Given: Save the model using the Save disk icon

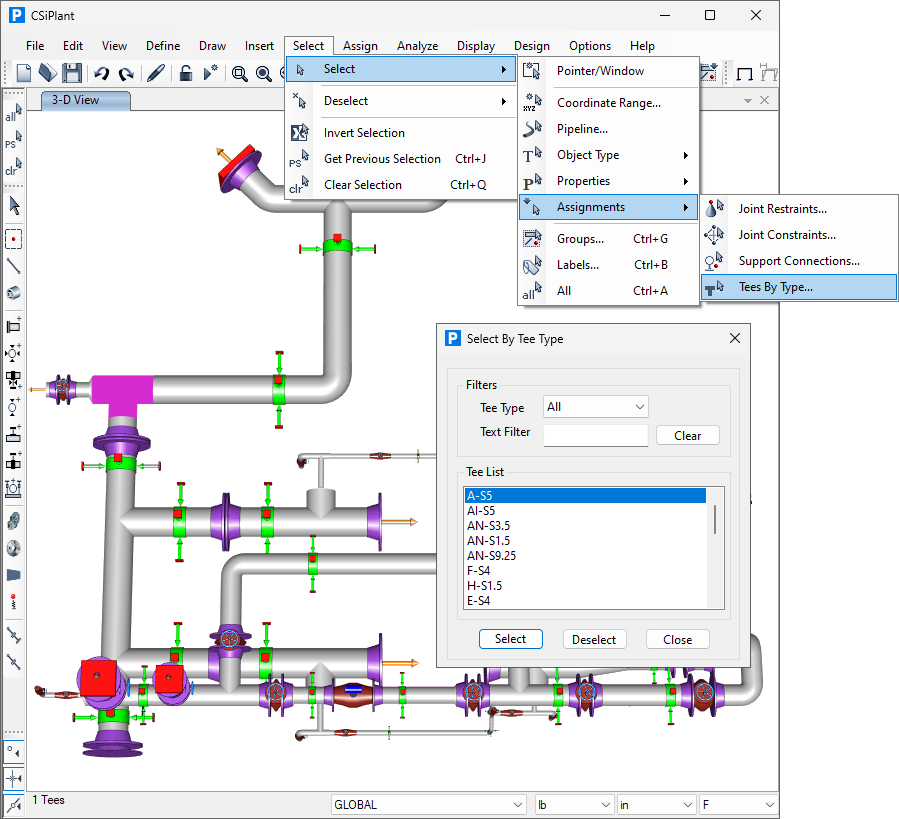Looking at the screenshot, I should click(x=72, y=73).
